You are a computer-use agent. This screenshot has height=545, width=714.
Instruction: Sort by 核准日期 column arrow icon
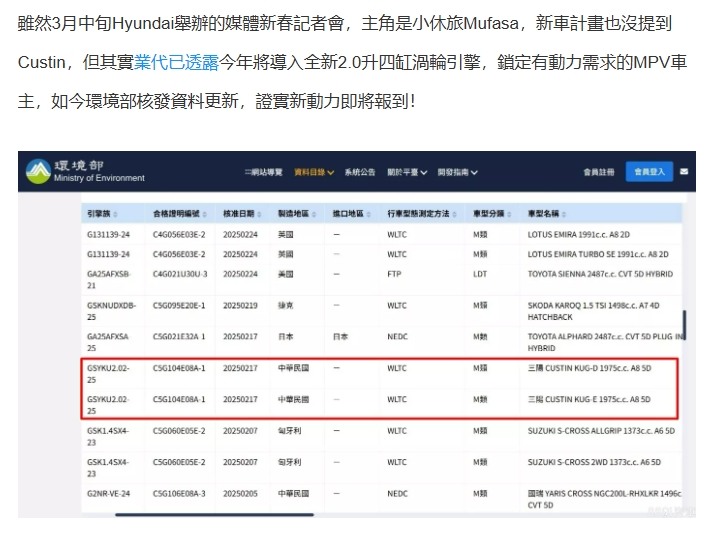click(x=259, y=214)
